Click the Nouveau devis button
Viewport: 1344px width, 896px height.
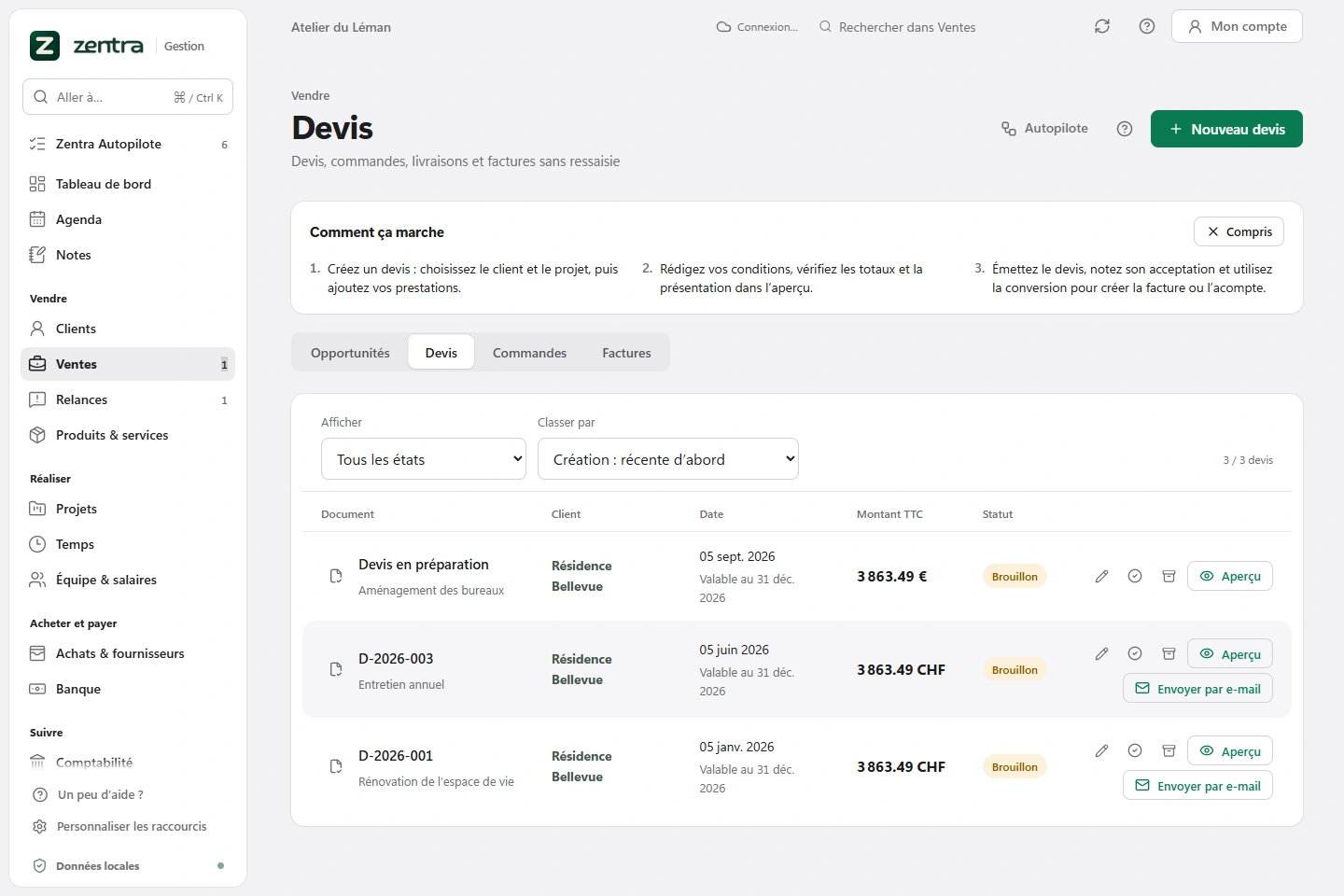1226,129
